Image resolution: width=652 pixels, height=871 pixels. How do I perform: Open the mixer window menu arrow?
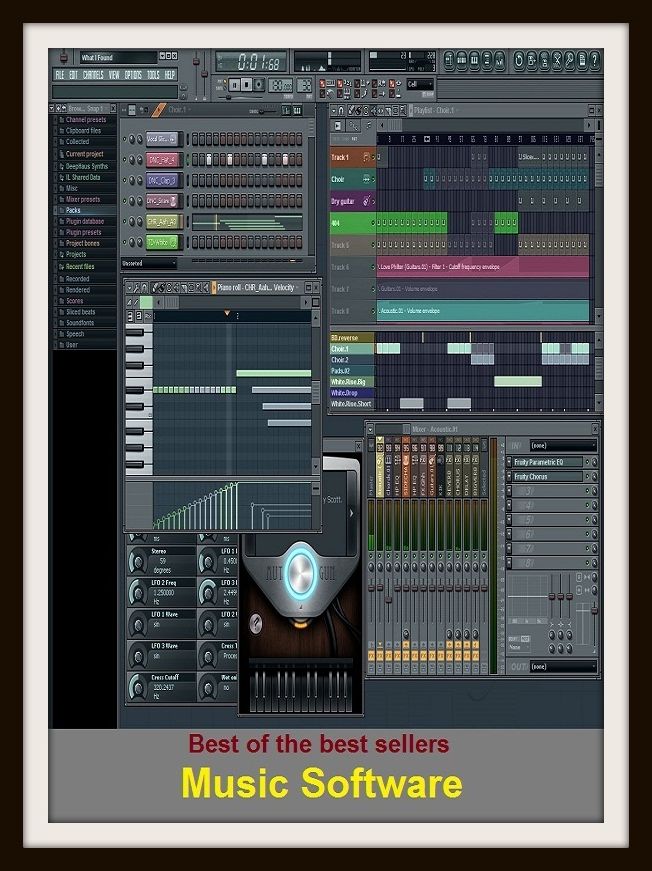click(x=370, y=429)
